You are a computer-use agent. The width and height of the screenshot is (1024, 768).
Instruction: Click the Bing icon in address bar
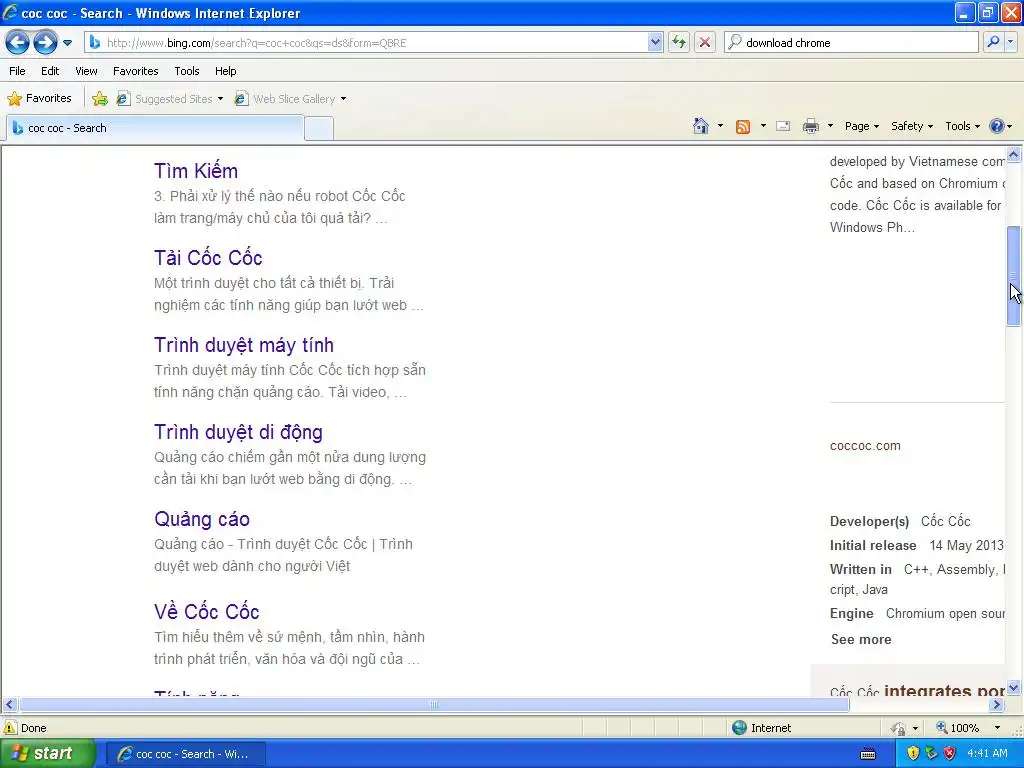click(95, 42)
